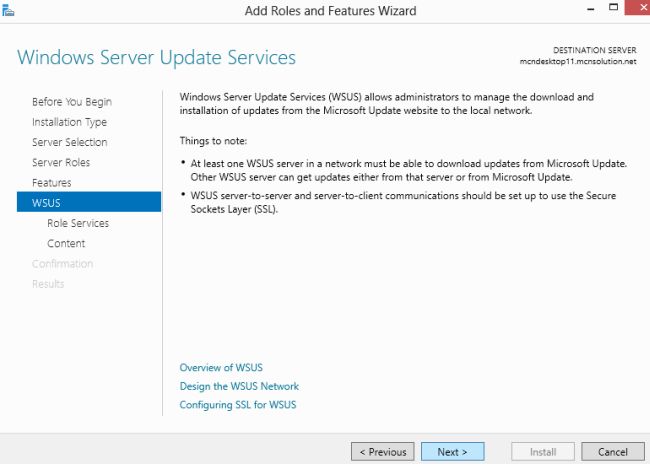Click the wizard icon in the title bar
650x464 pixels.
(8, 10)
